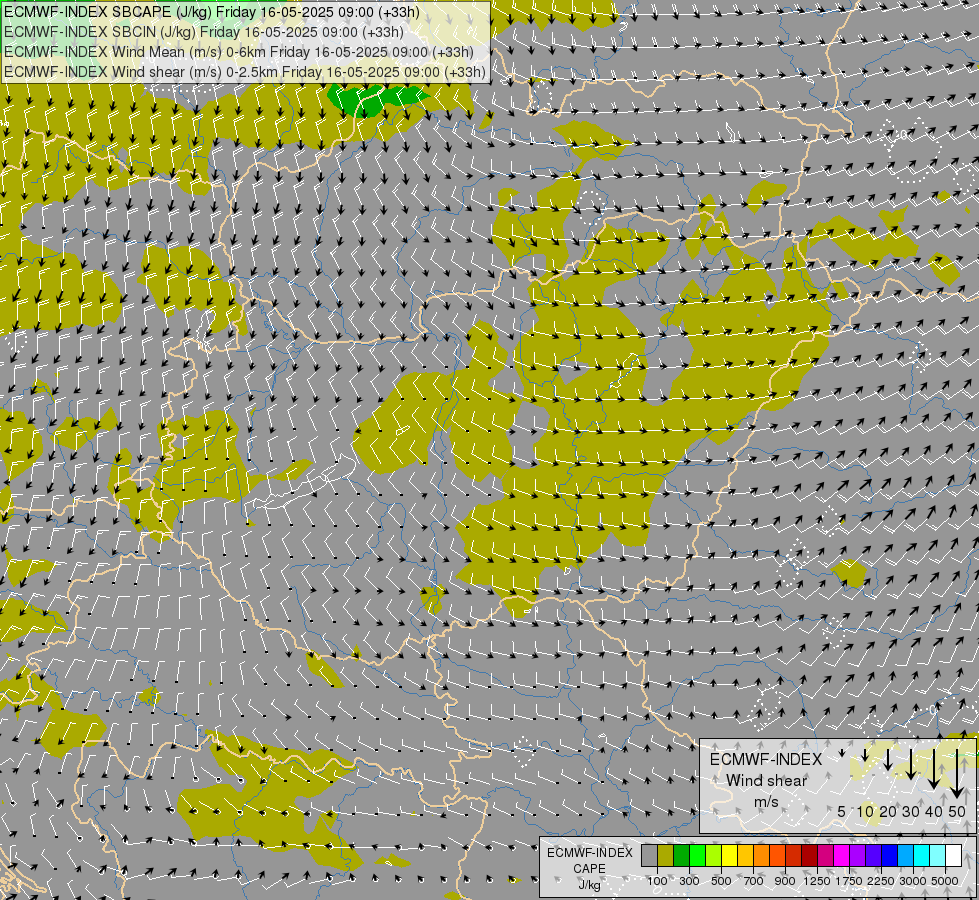The width and height of the screenshot is (979, 900).
Task: Select the indigo CAPE legend swatch
Action: [x=873, y=855]
